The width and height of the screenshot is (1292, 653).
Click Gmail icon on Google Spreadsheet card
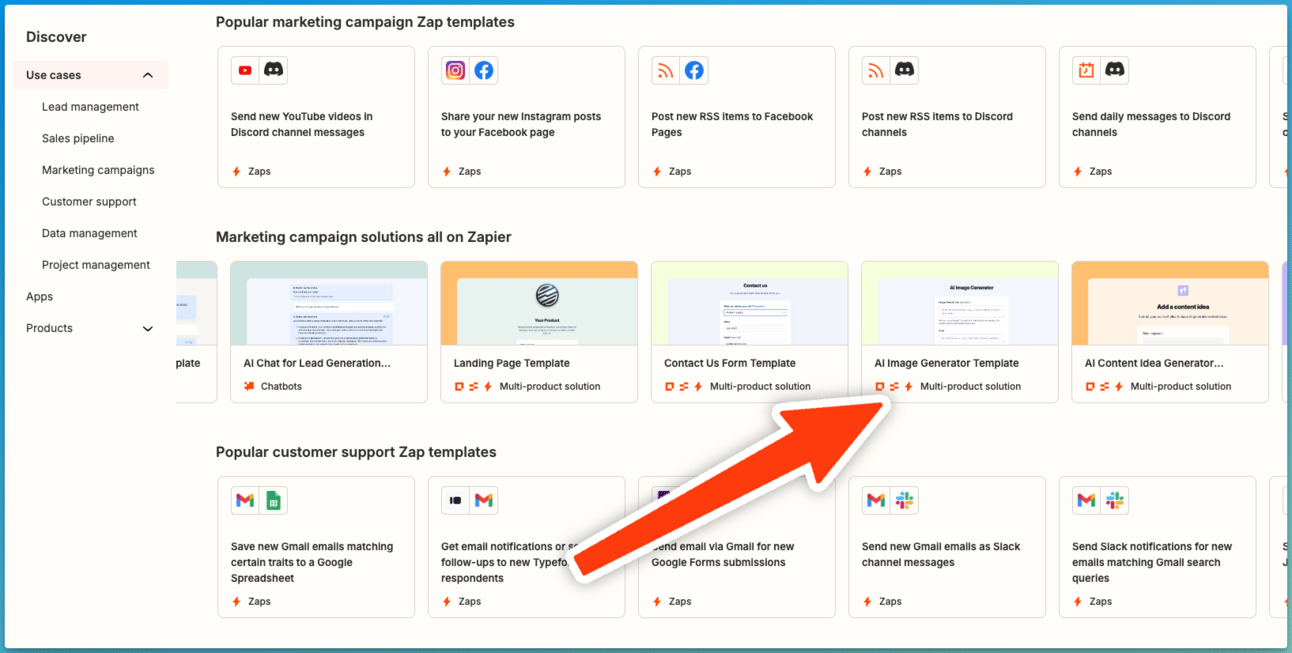point(245,500)
